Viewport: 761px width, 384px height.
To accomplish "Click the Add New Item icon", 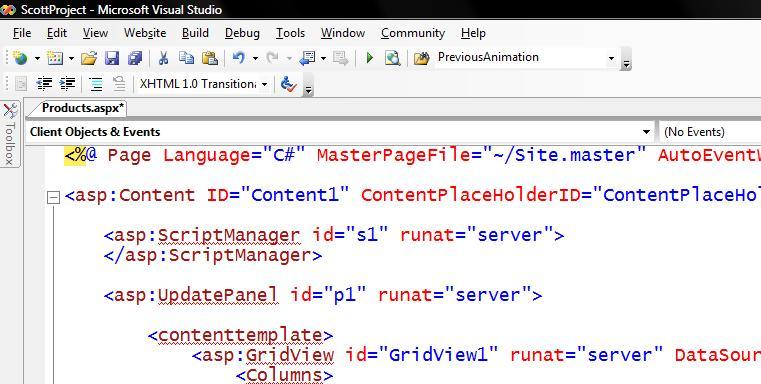I will point(55,58).
